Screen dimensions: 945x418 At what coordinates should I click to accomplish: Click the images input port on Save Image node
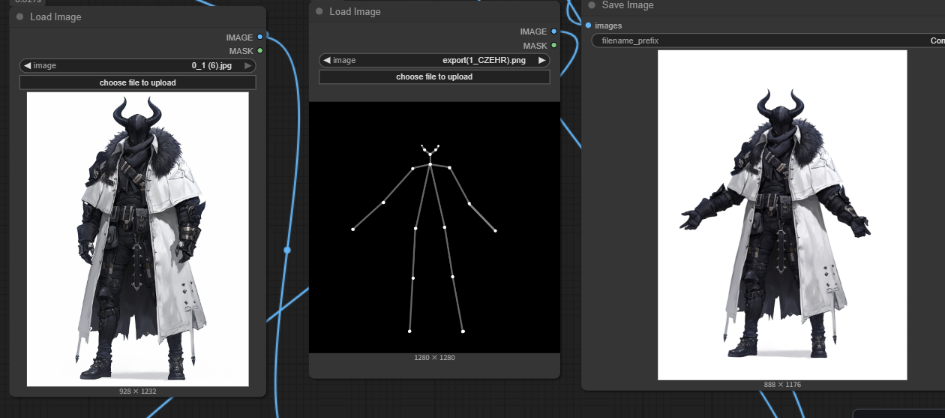588,25
